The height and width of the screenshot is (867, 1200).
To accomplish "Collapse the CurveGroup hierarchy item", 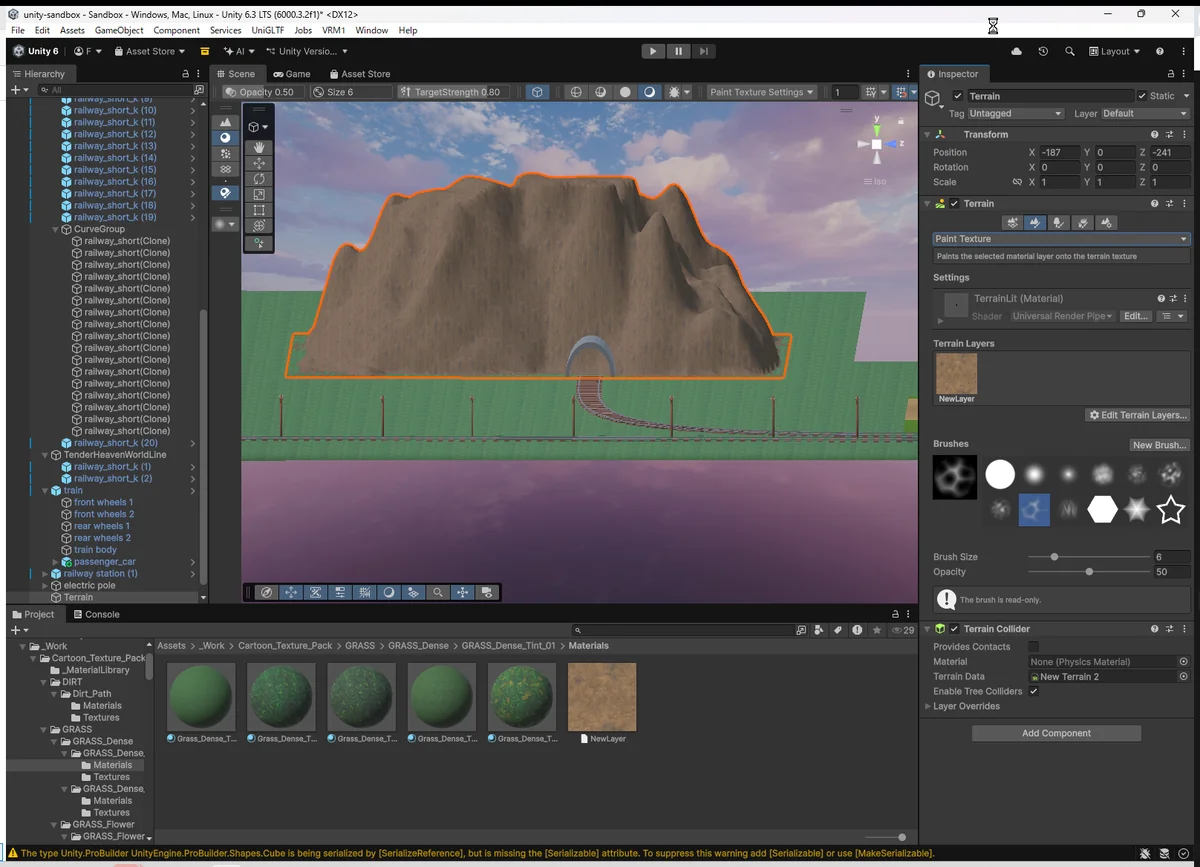I will [x=57, y=229].
